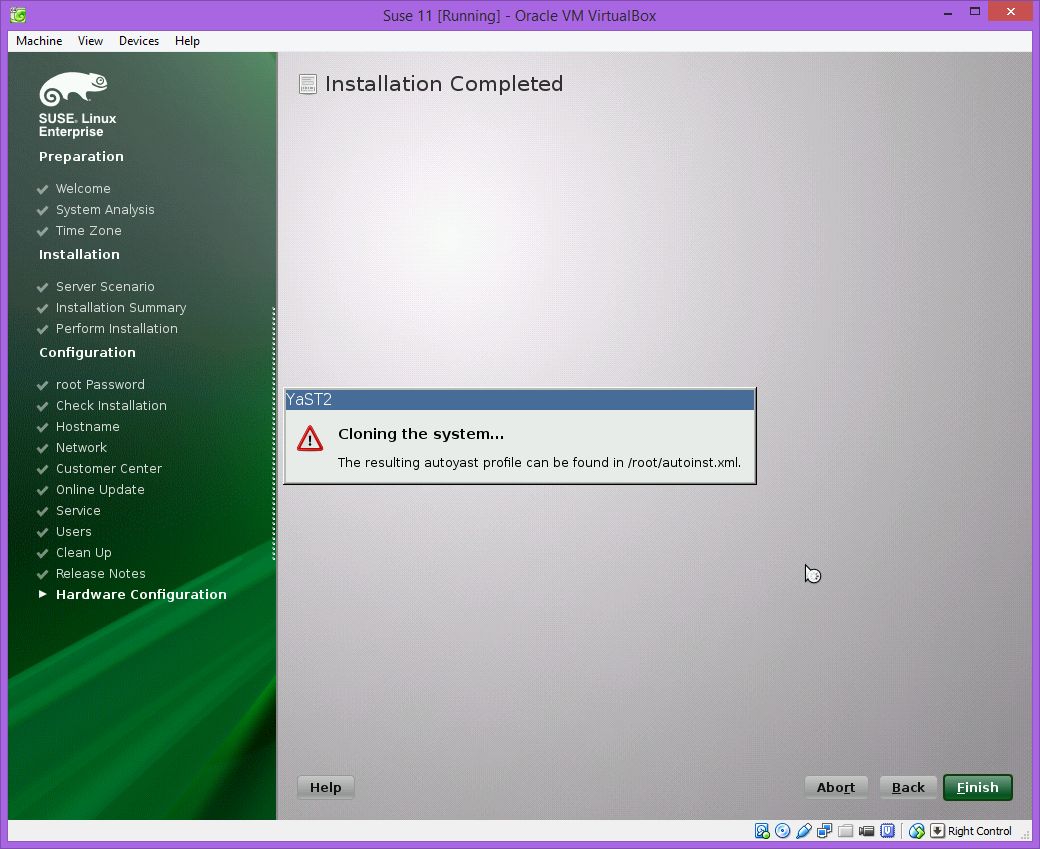The width and height of the screenshot is (1040, 849).
Task: Click the green Finish button
Action: click(978, 787)
